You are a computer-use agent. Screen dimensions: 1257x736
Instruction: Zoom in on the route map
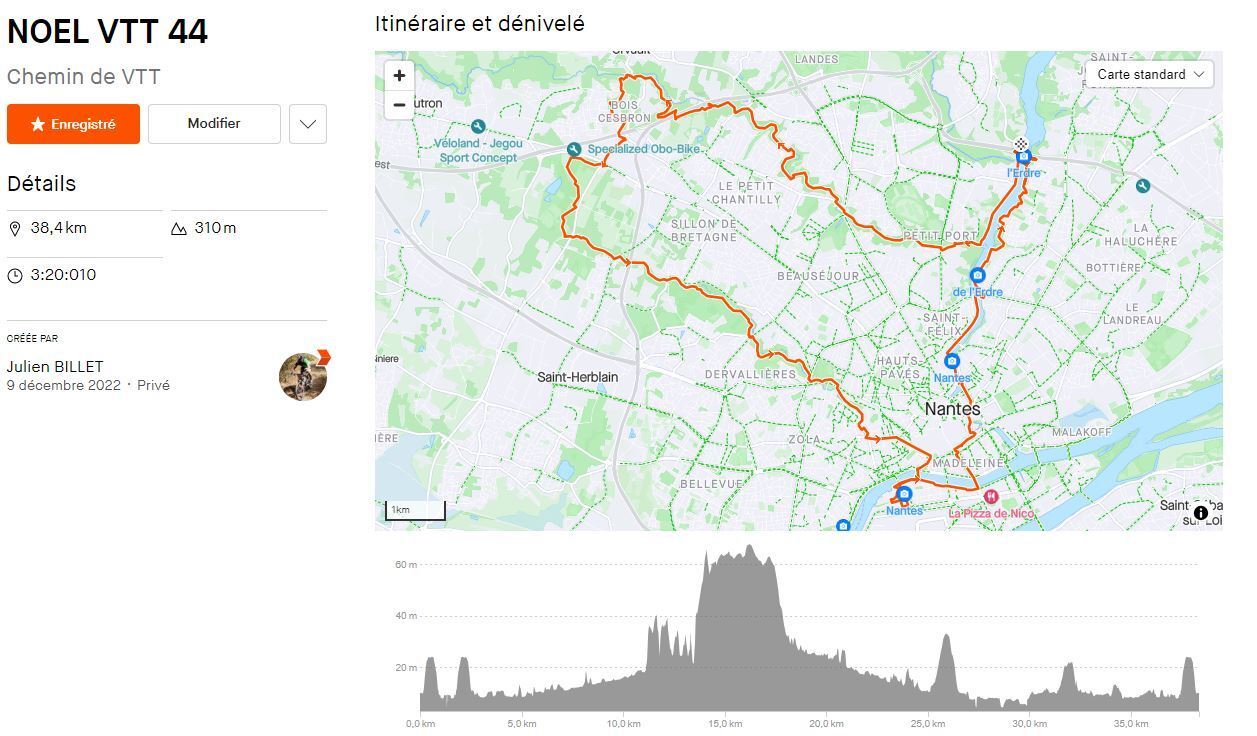pyautogui.click(x=399, y=76)
